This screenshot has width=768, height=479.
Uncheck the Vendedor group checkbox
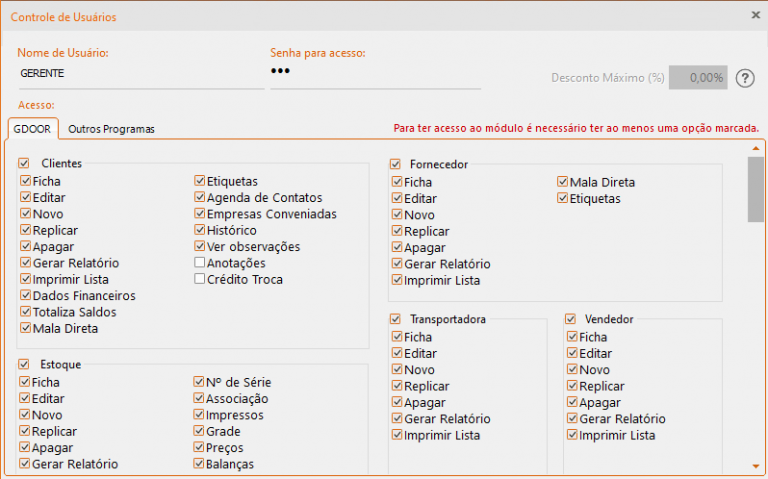pyautogui.click(x=570, y=319)
